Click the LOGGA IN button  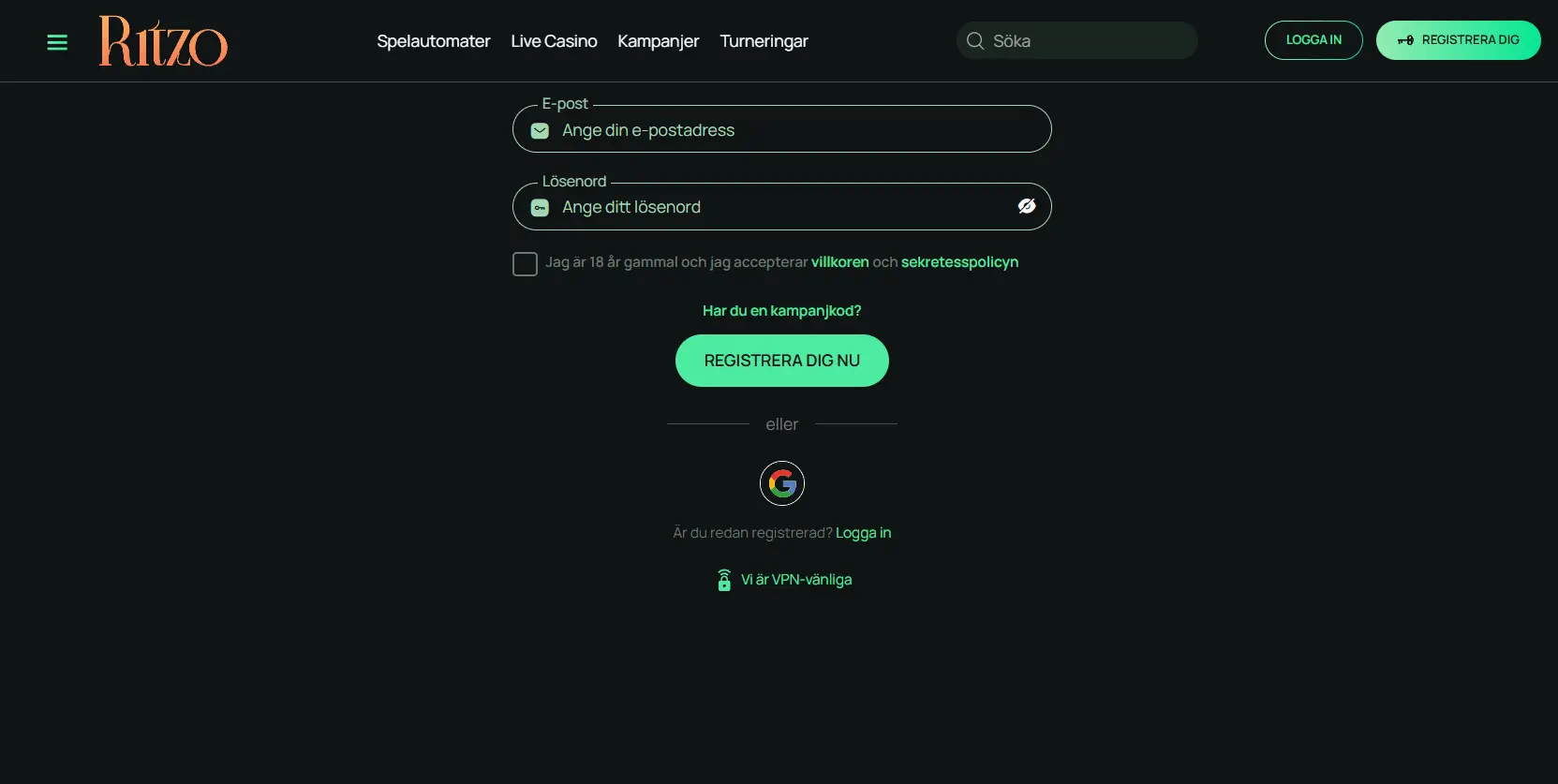pyautogui.click(x=1313, y=40)
